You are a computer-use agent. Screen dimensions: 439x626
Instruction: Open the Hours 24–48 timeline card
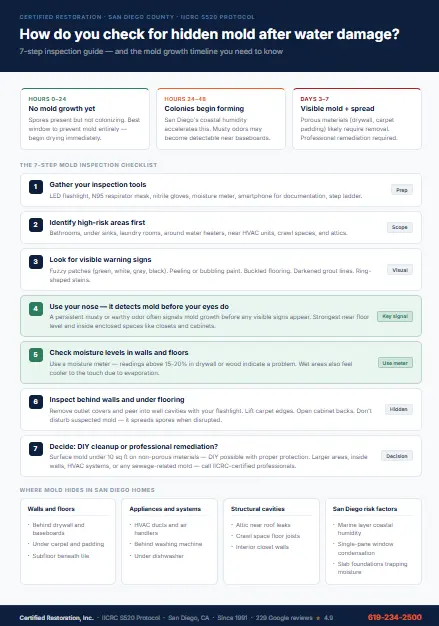(221, 119)
